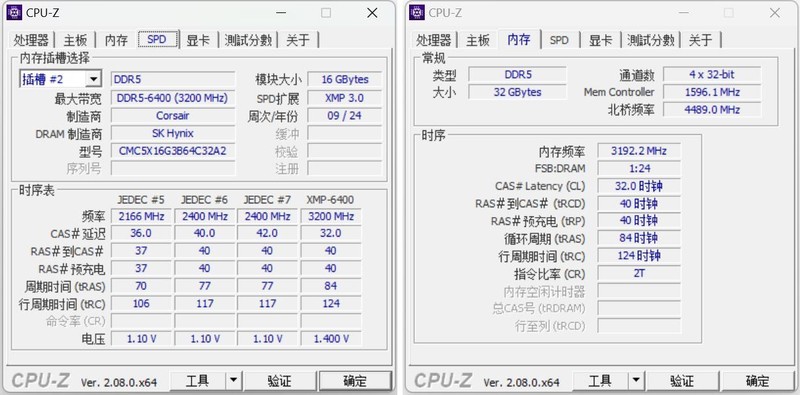Click the 32 GBytes memory size field

[517, 92]
